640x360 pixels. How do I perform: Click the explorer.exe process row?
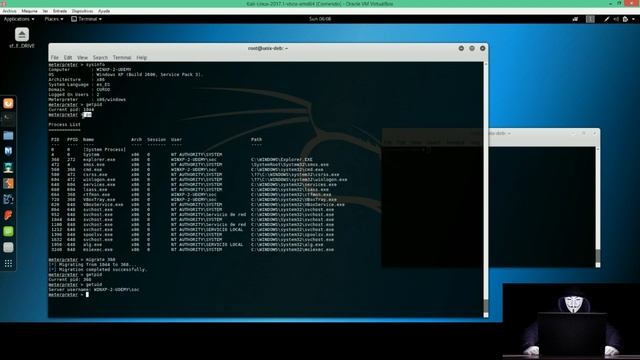[x=182, y=160]
